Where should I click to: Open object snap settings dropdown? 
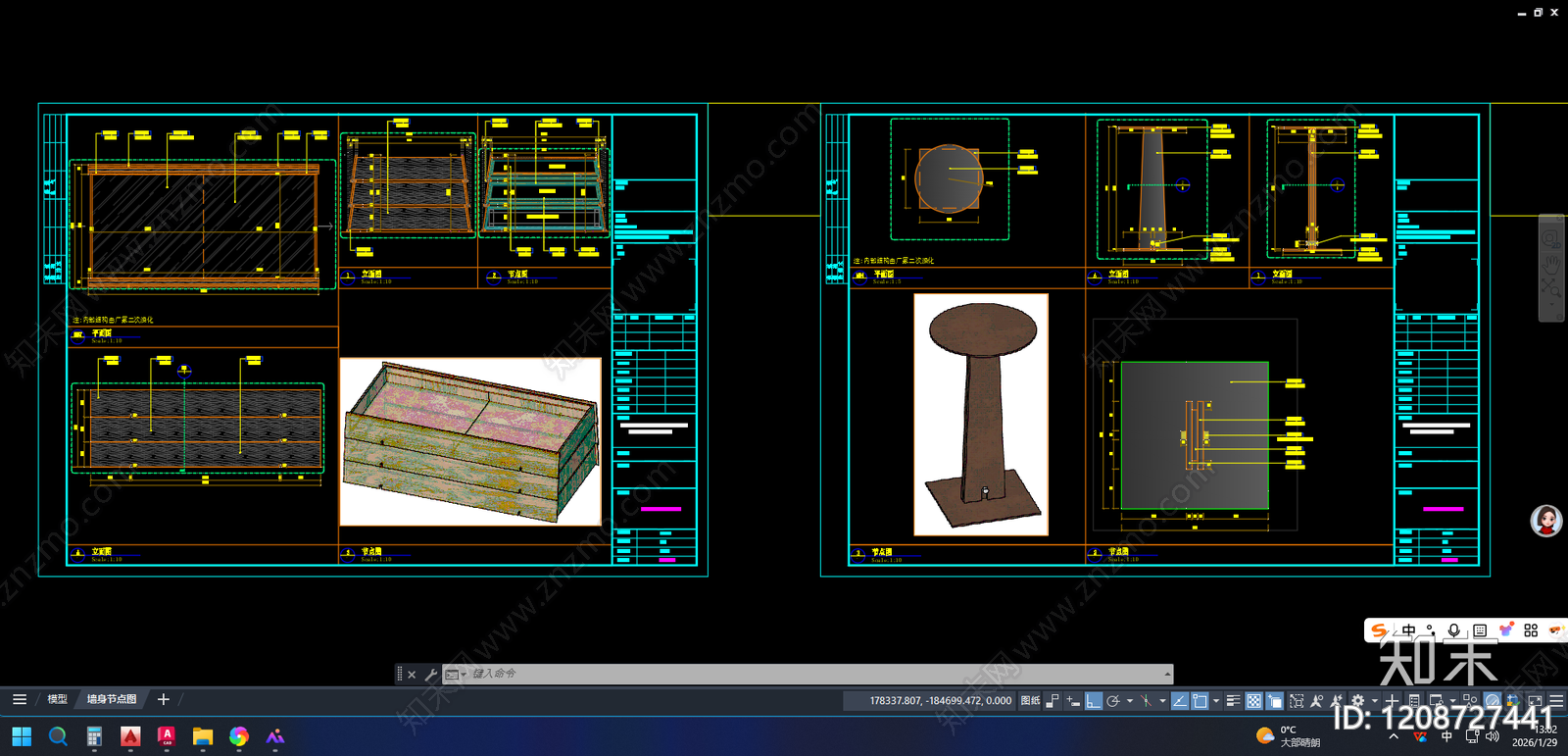click(x=1216, y=700)
